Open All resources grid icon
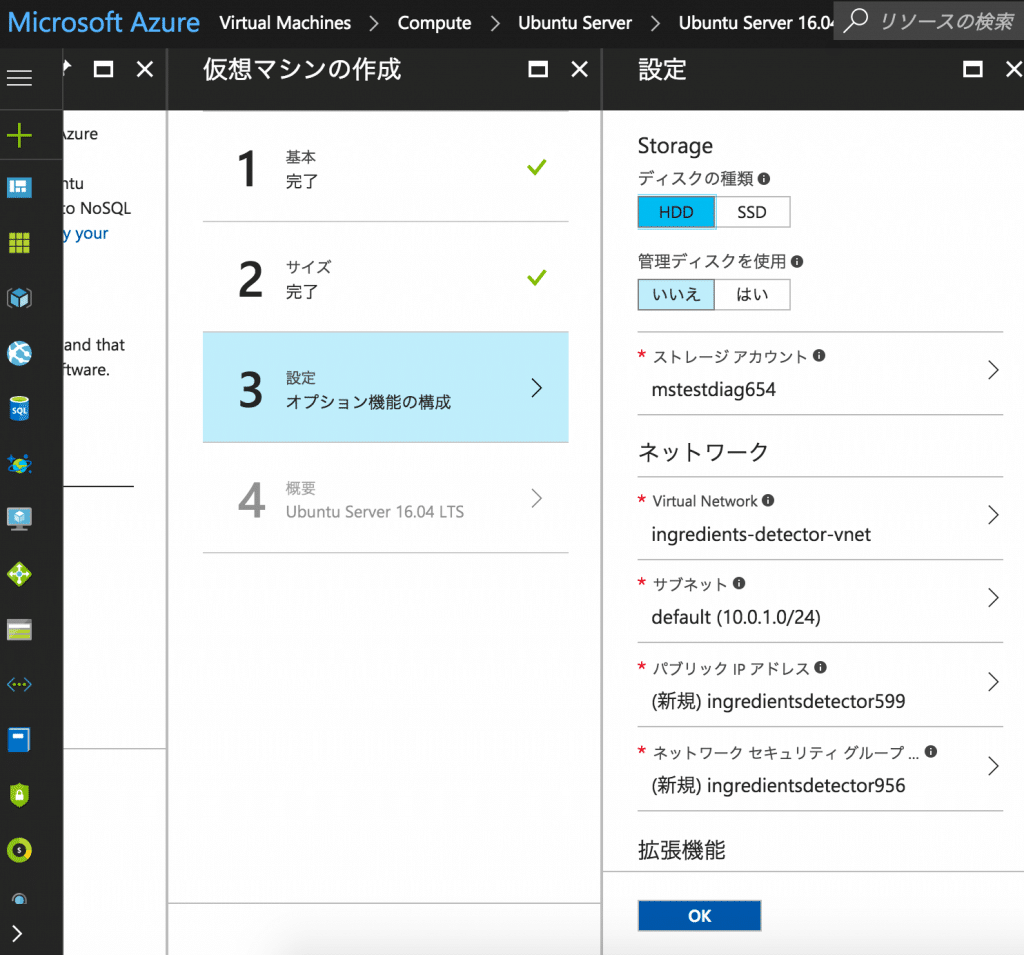 [19, 243]
